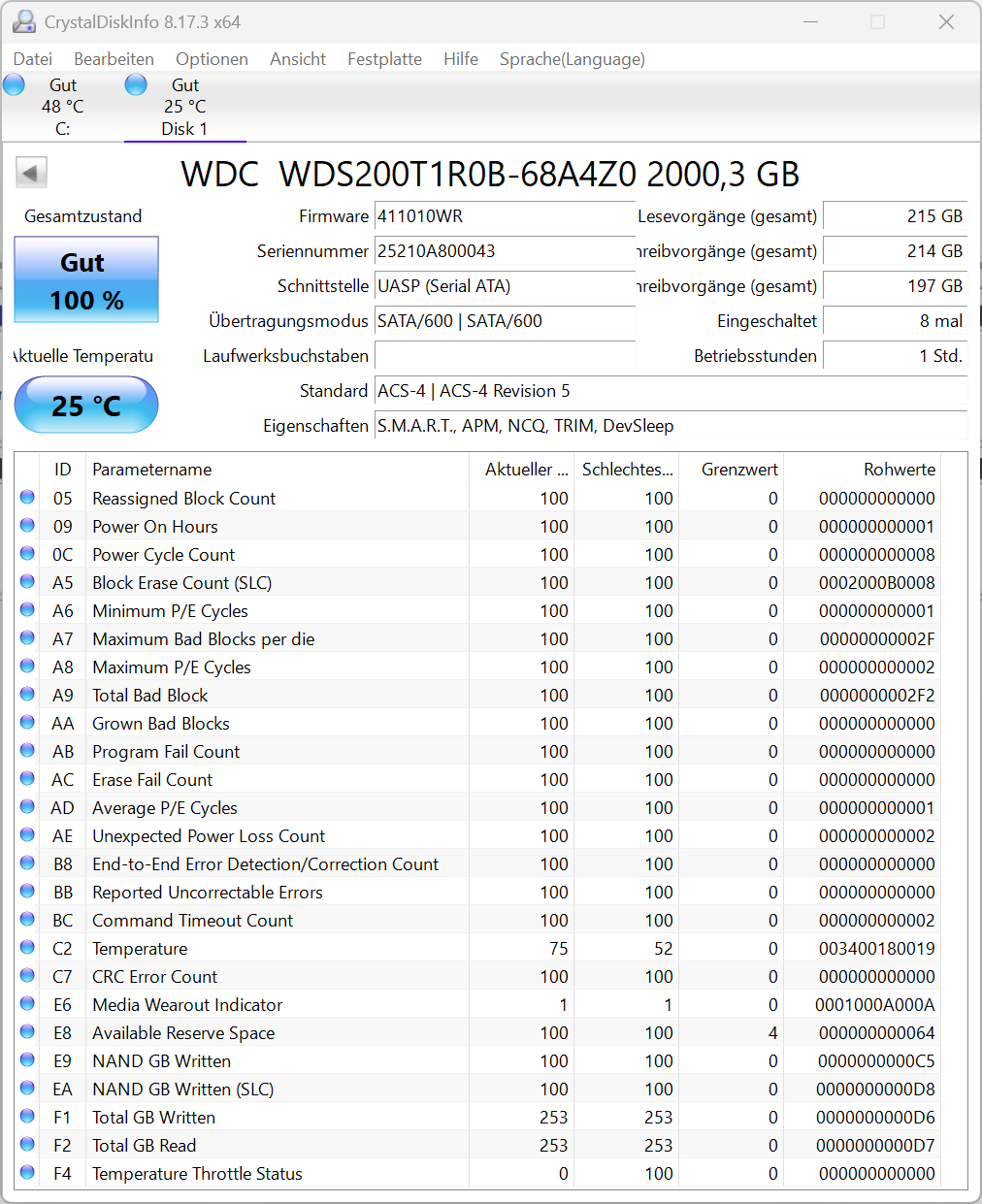Click status dot of Temperature attribute row
Image resolution: width=982 pixels, height=1204 pixels.
(x=27, y=947)
